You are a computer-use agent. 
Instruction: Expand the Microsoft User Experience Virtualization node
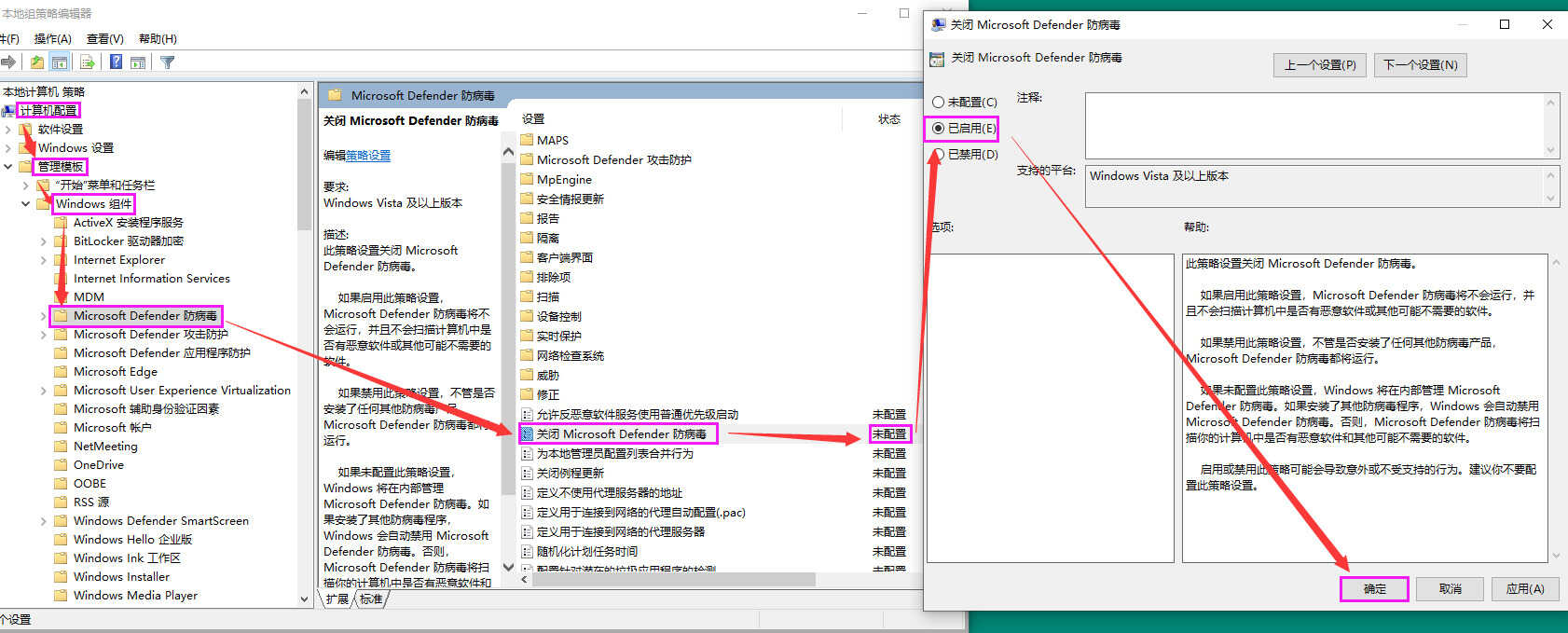tap(44, 390)
